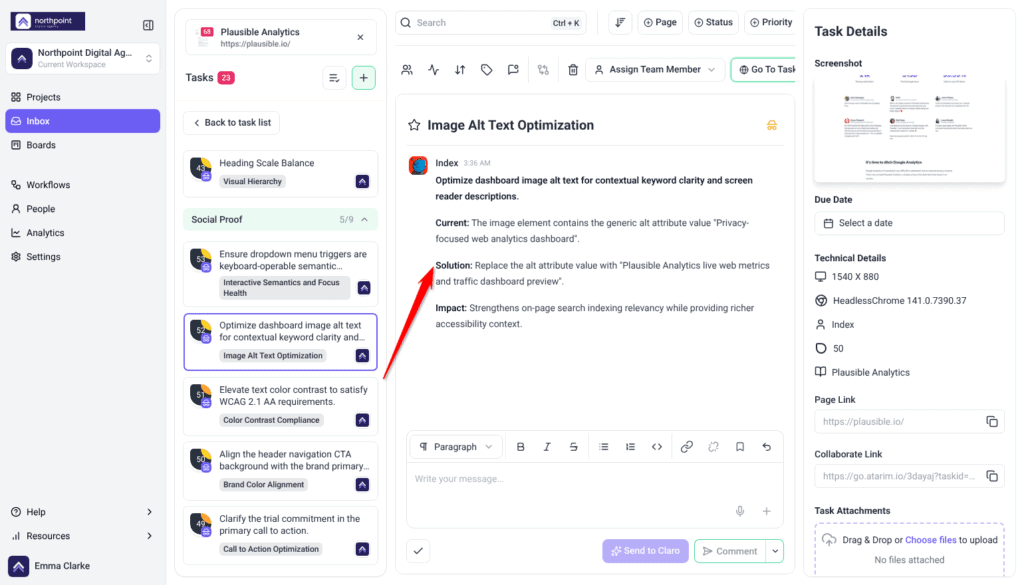This screenshot has height=585, width=1024.
Task: Open Settings in sidebar
Action: (x=82, y=257)
